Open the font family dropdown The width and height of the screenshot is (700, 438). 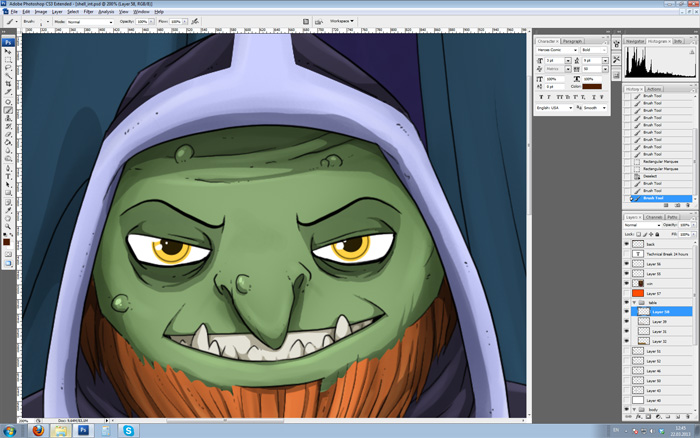[x=575, y=50]
